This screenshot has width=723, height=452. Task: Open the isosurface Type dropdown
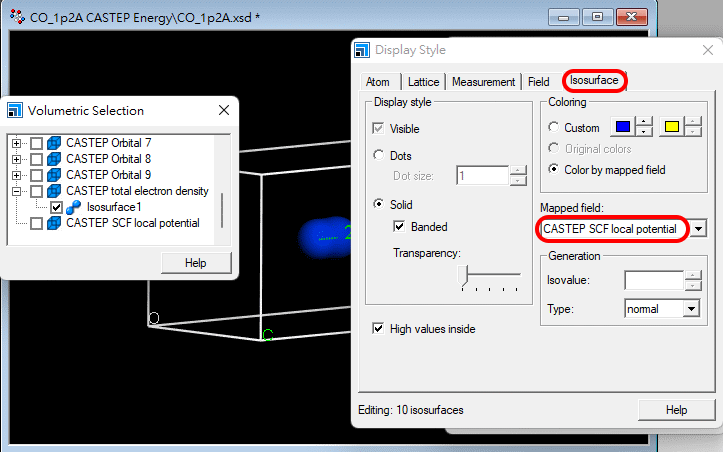(690, 309)
